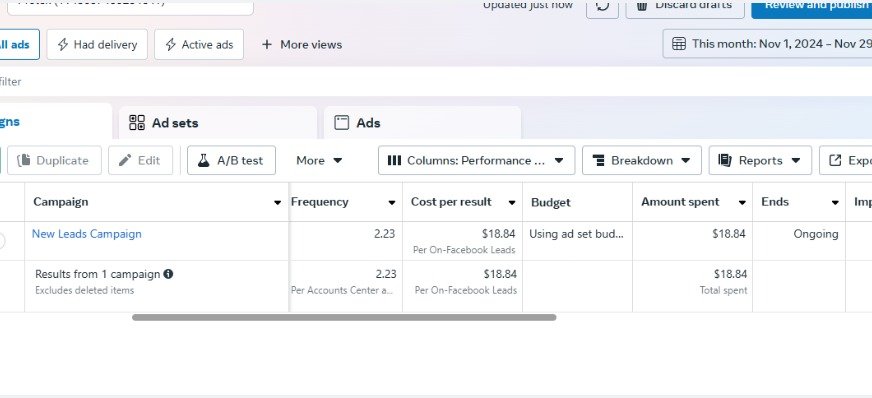
Task: Open the New Leads Campaign link
Action: click(87, 233)
